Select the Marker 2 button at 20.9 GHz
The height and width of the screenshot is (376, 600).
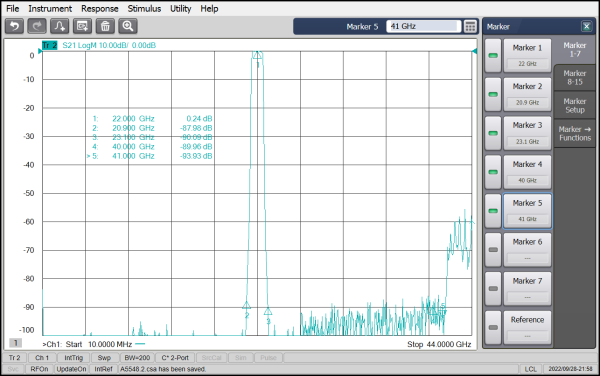pos(527,94)
